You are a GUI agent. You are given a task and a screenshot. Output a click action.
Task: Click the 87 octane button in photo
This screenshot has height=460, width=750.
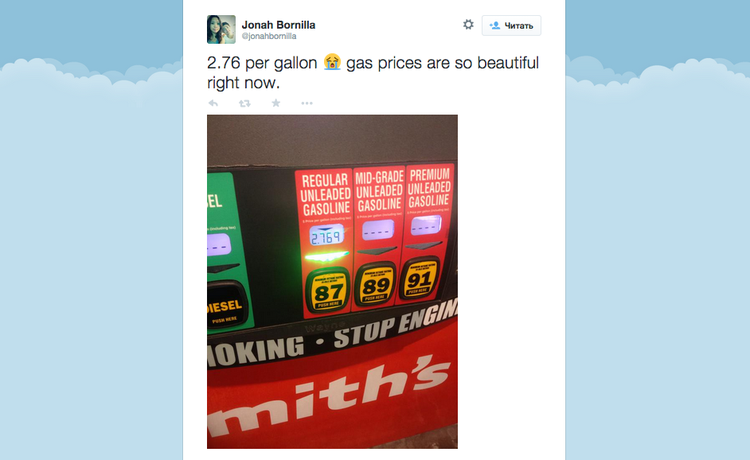coord(328,291)
